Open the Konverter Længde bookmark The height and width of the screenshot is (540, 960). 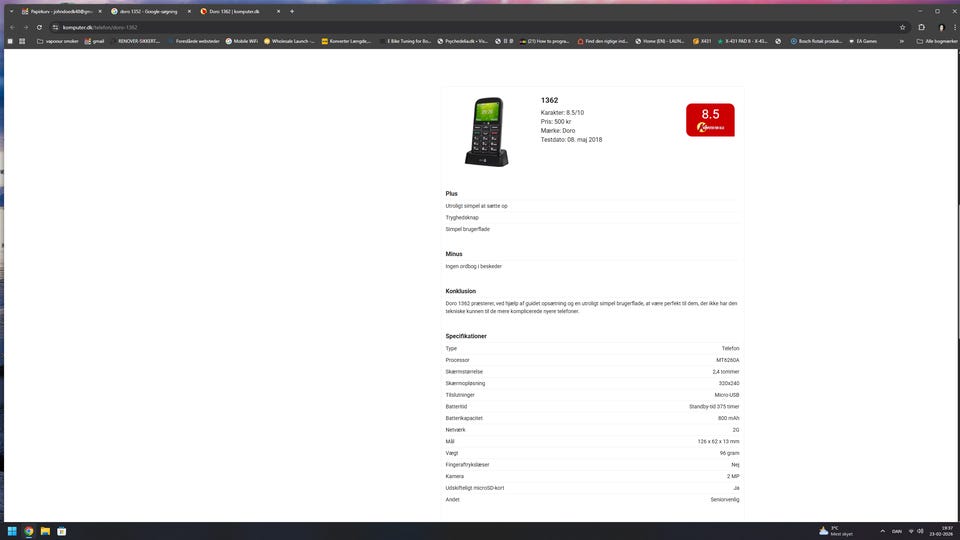coord(347,42)
